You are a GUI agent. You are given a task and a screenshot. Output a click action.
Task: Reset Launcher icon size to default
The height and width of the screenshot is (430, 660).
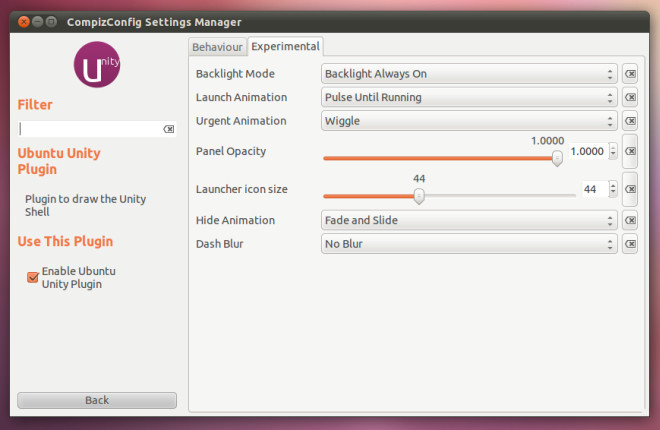click(x=630, y=189)
